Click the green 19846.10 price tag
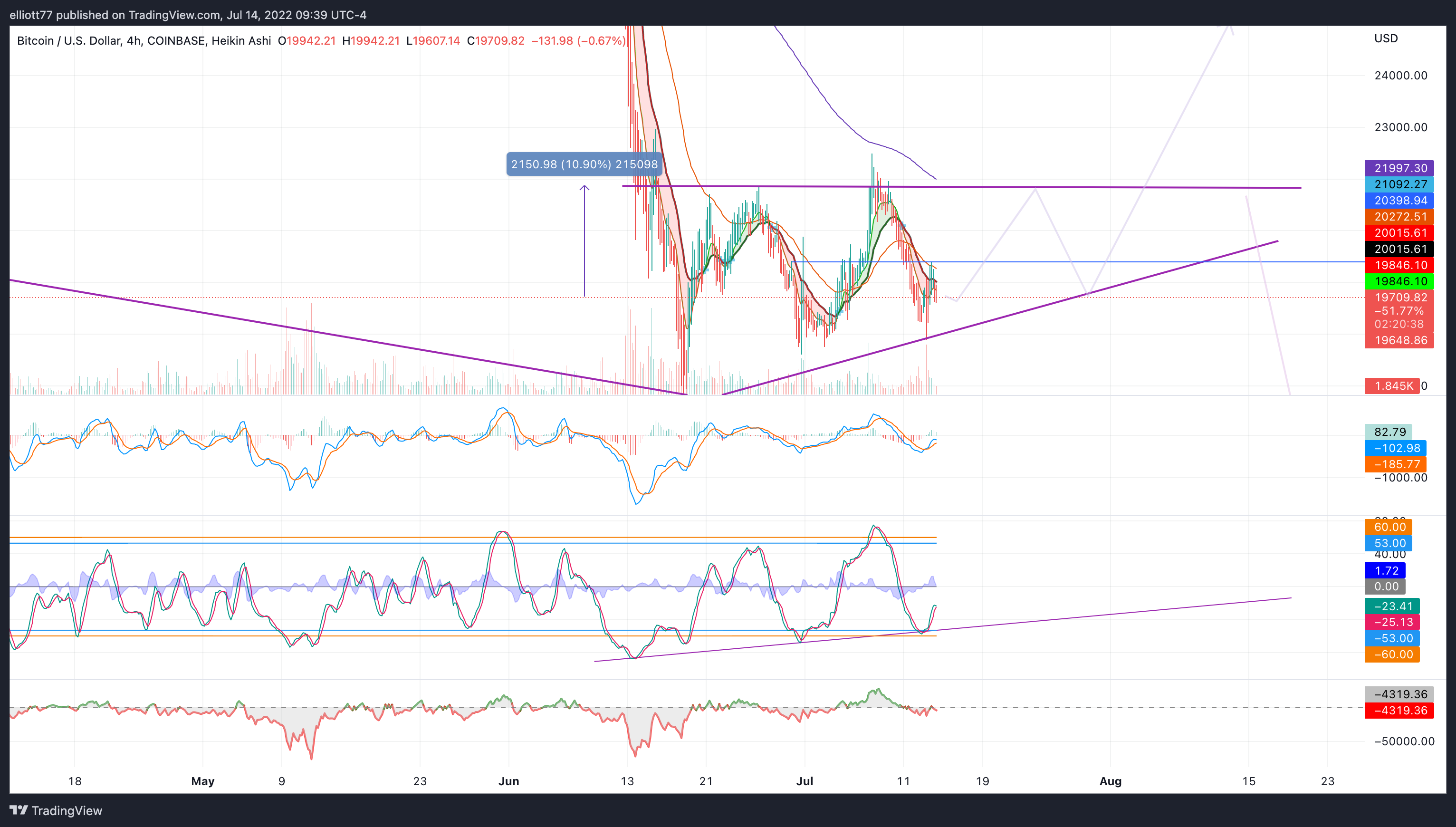The width and height of the screenshot is (1456, 827). [1399, 281]
